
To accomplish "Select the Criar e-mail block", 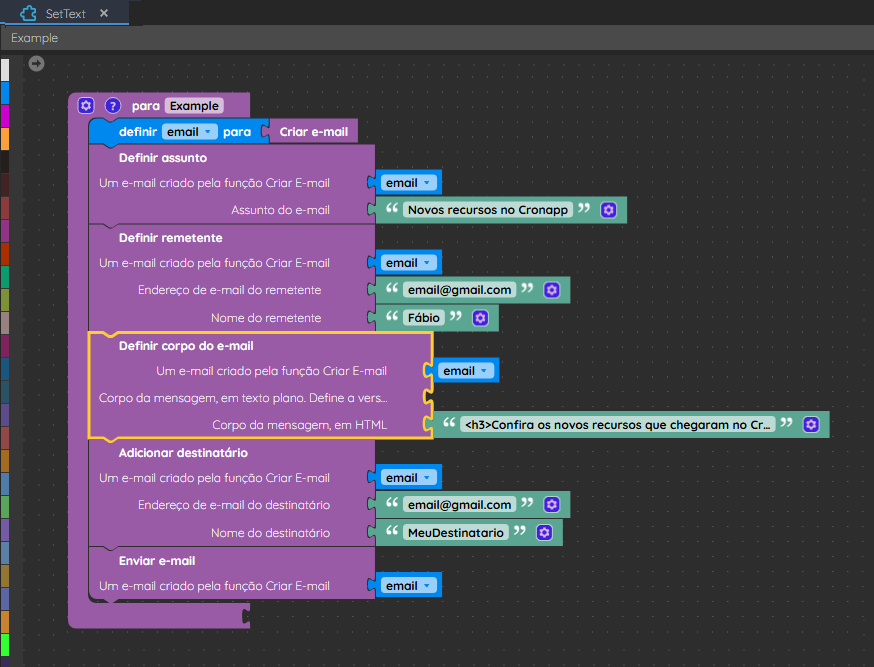I will pyautogui.click(x=313, y=132).
